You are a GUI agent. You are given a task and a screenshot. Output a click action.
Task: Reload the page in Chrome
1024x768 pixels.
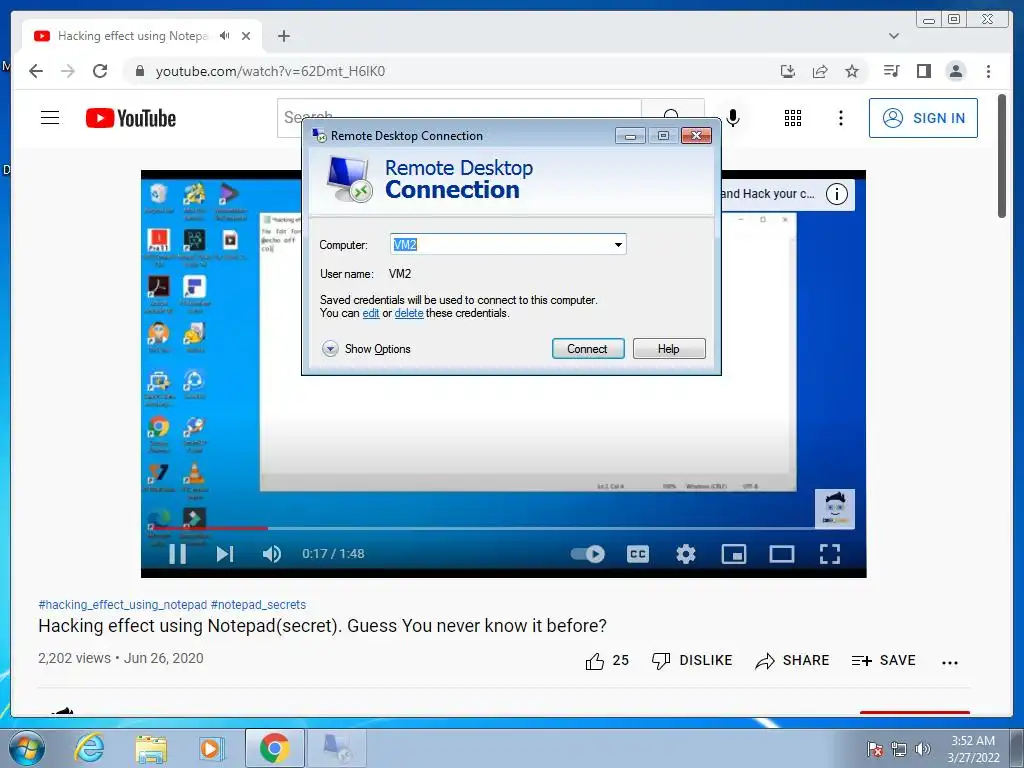click(100, 71)
